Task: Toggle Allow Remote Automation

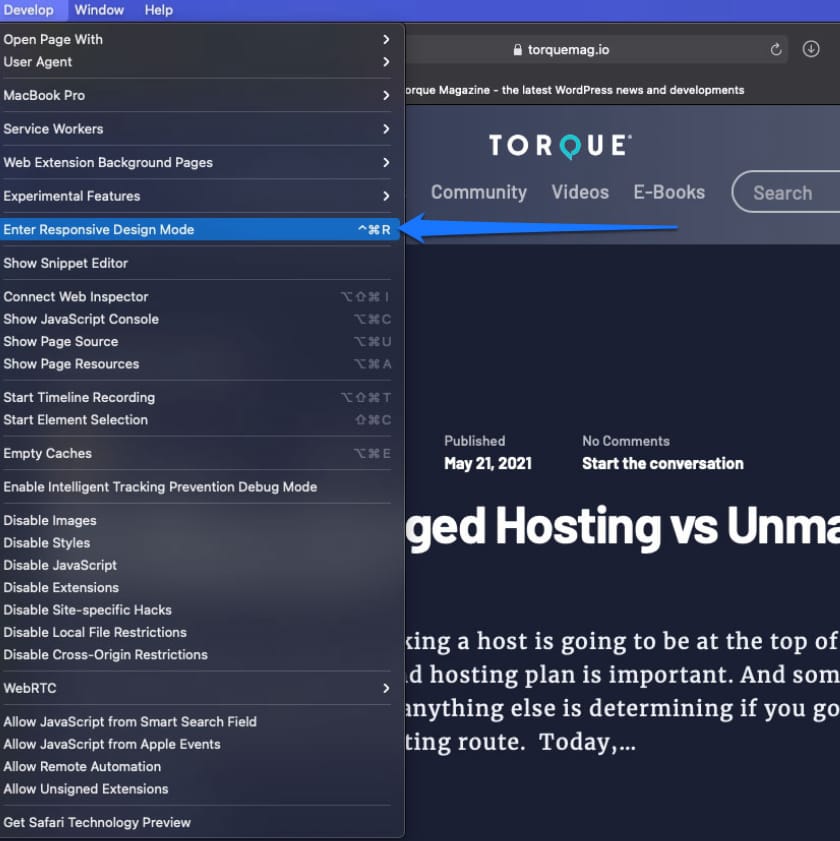Action: point(196,767)
